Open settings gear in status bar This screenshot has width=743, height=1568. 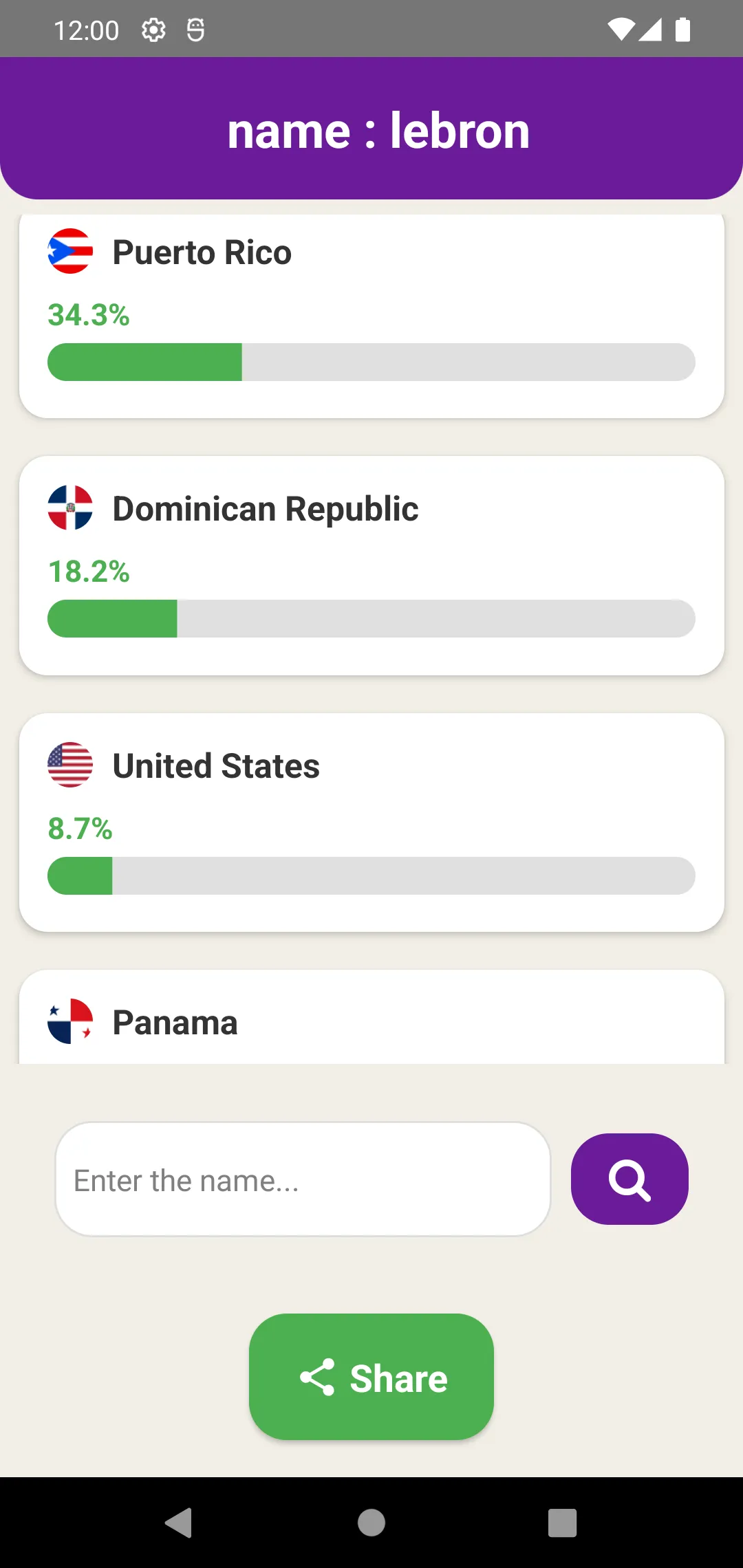(x=153, y=30)
